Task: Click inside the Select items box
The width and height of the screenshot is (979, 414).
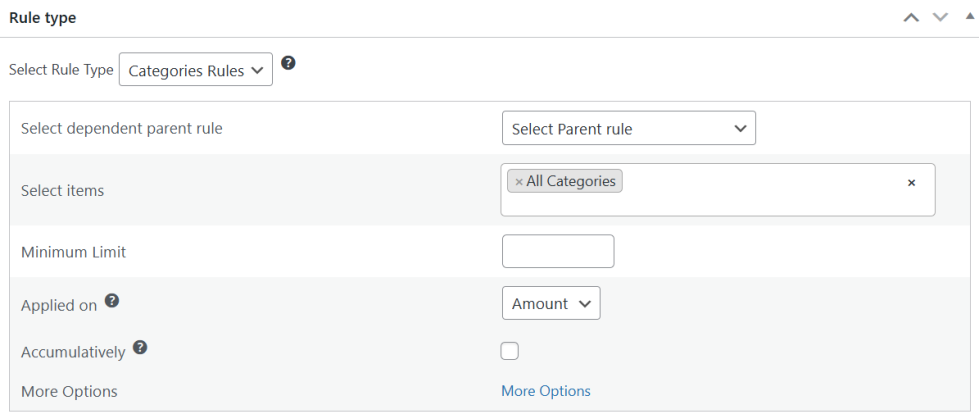Action: click(760, 200)
